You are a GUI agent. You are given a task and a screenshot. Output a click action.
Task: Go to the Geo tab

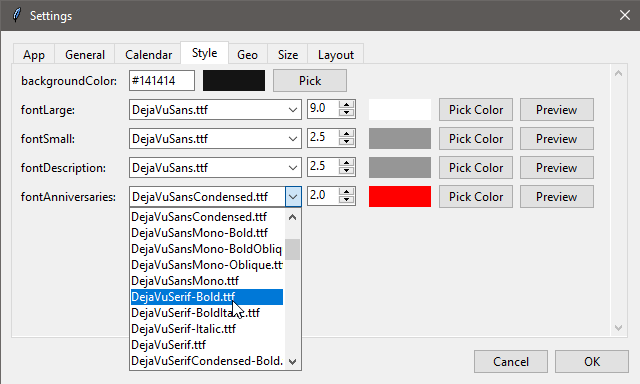tap(247, 54)
